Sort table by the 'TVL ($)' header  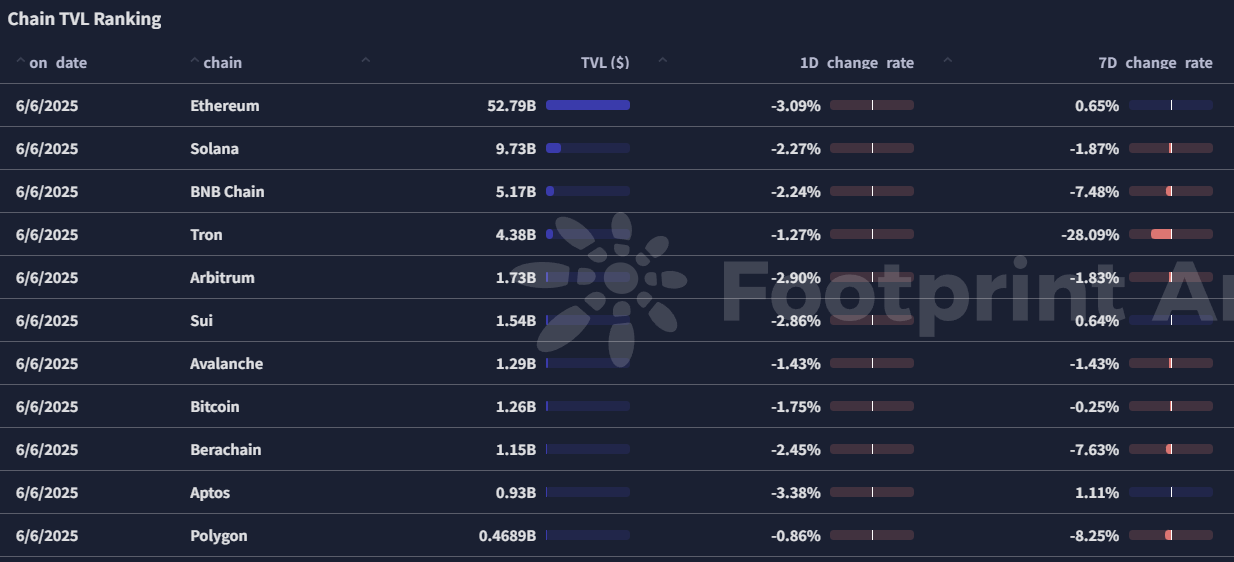(x=604, y=63)
